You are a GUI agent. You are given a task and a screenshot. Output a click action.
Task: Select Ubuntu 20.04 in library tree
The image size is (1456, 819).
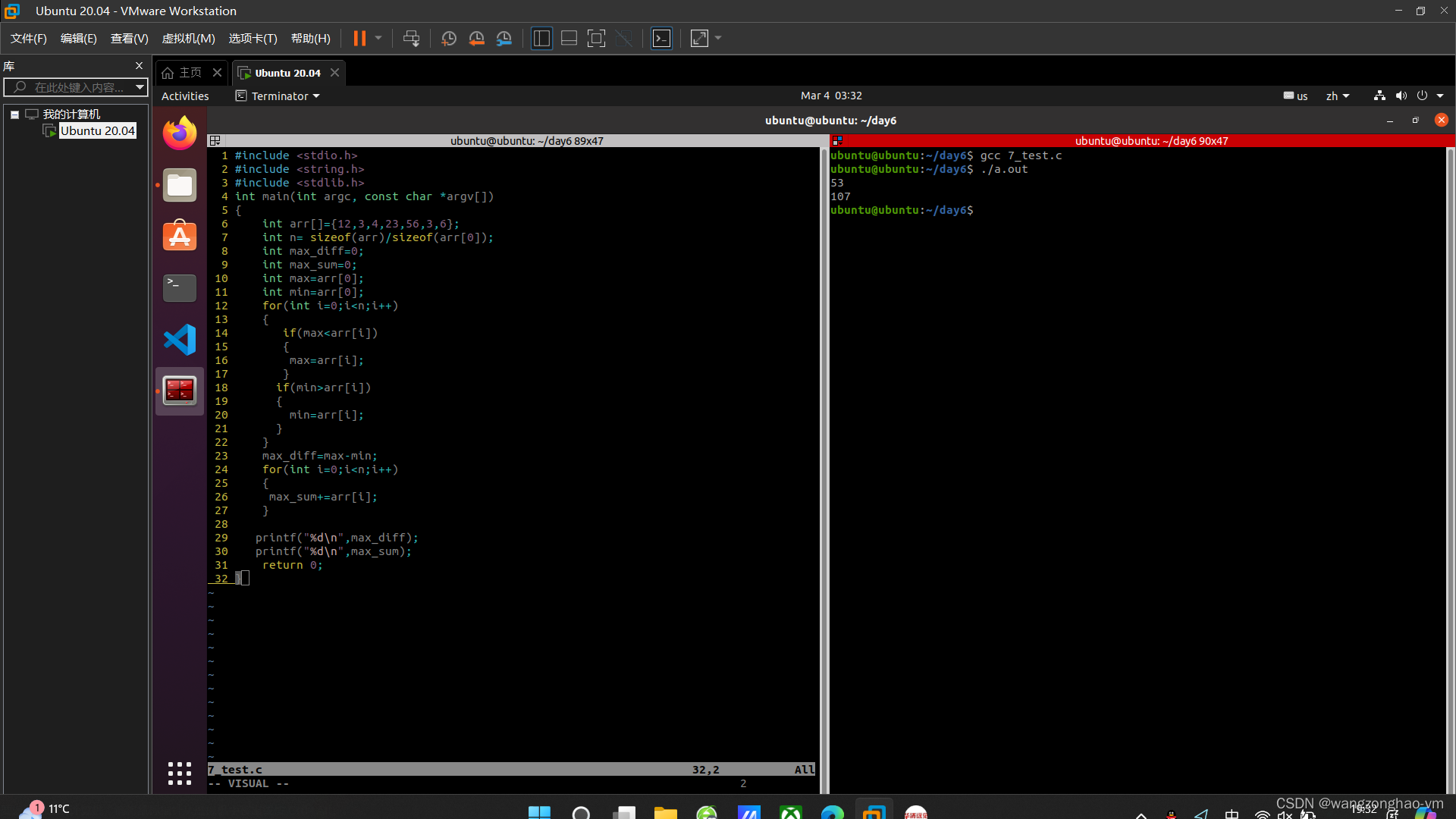97,131
